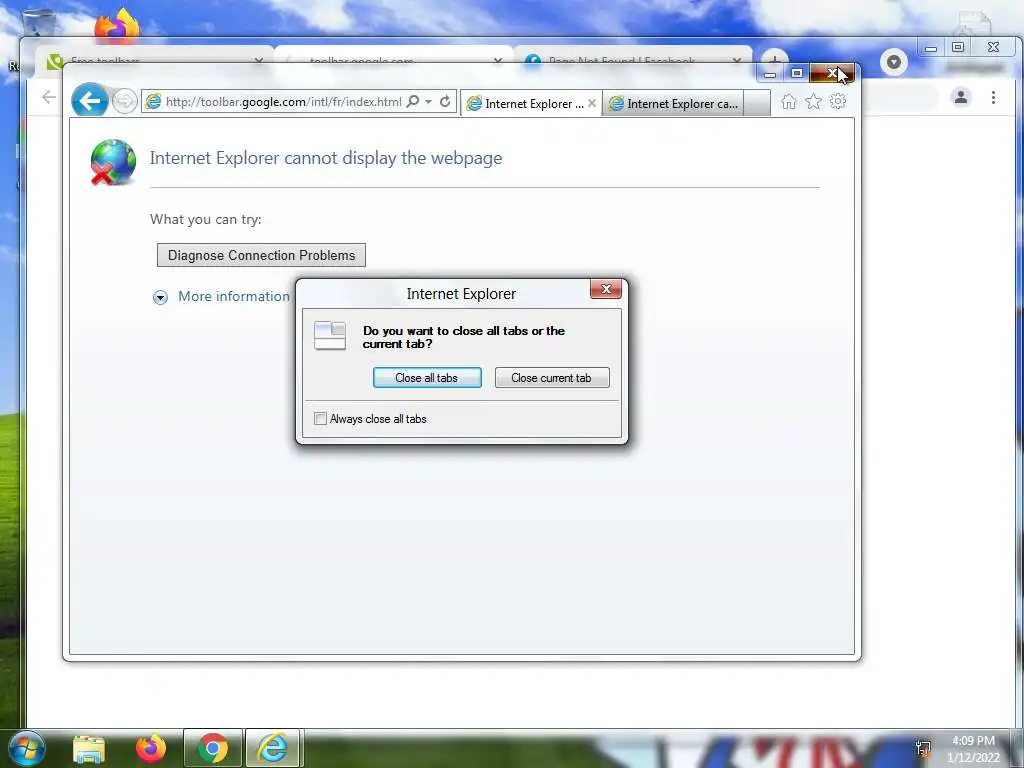Image resolution: width=1024 pixels, height=768 pixels.
Task: Open the Windows Start menu
Action: (x=27, y=748)
